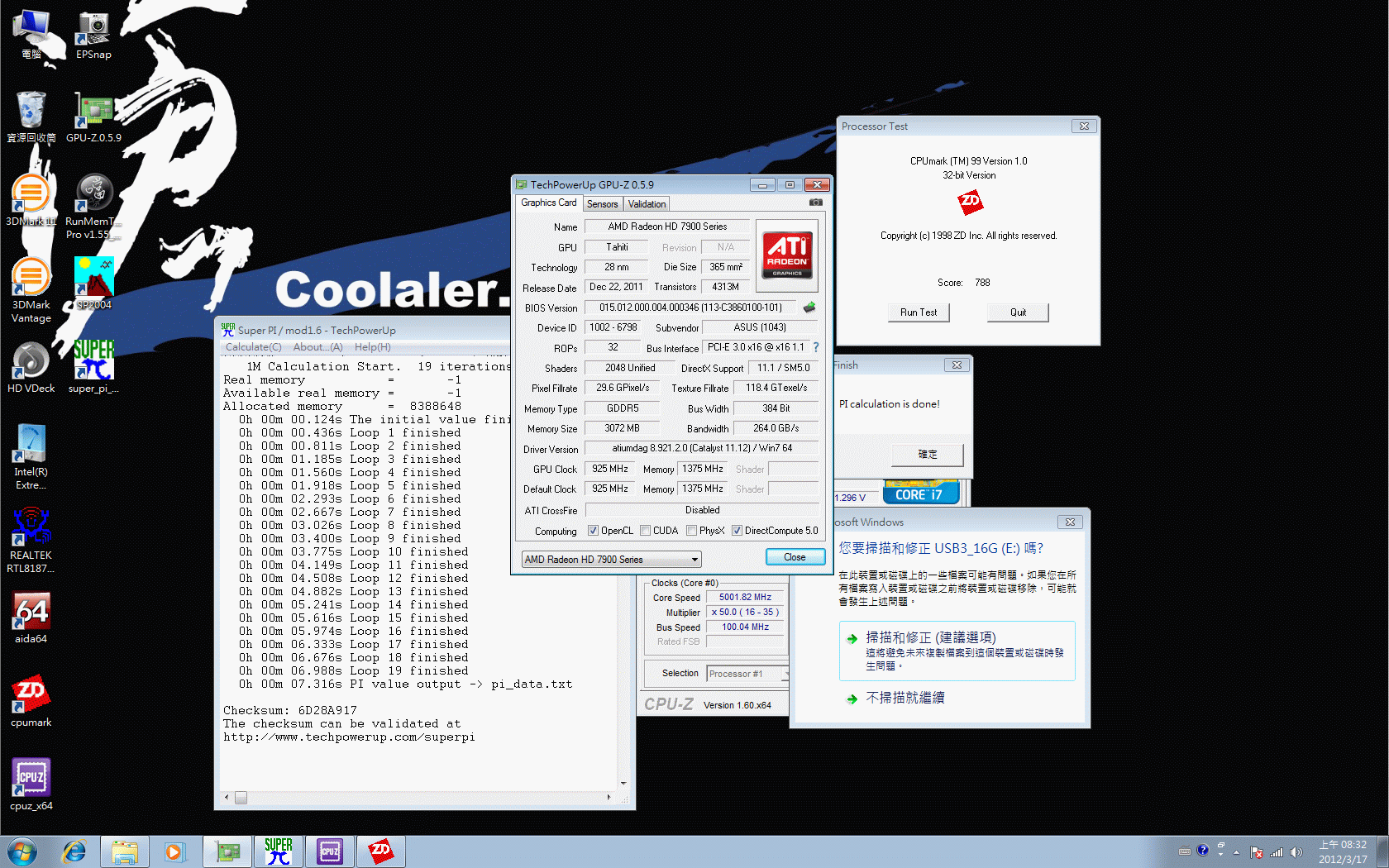Click the volume speaker tray icon
Screen dimensions: 1389x868
click(x=1296, y=852)
